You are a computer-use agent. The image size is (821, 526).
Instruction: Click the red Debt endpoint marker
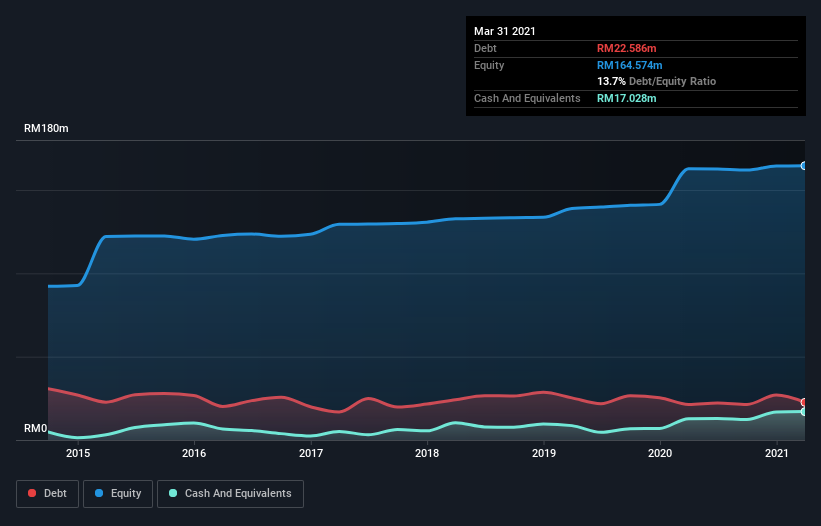pos(803,402)
